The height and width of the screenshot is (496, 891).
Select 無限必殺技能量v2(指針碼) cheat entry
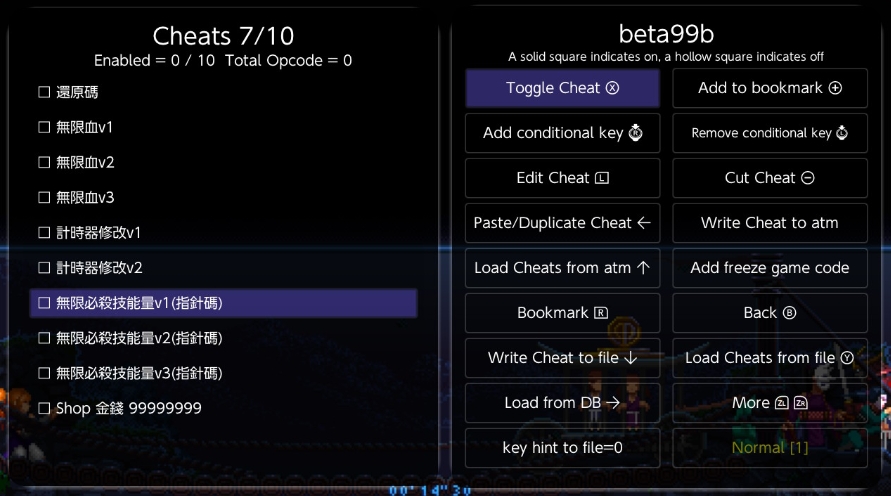coord(138,338)
